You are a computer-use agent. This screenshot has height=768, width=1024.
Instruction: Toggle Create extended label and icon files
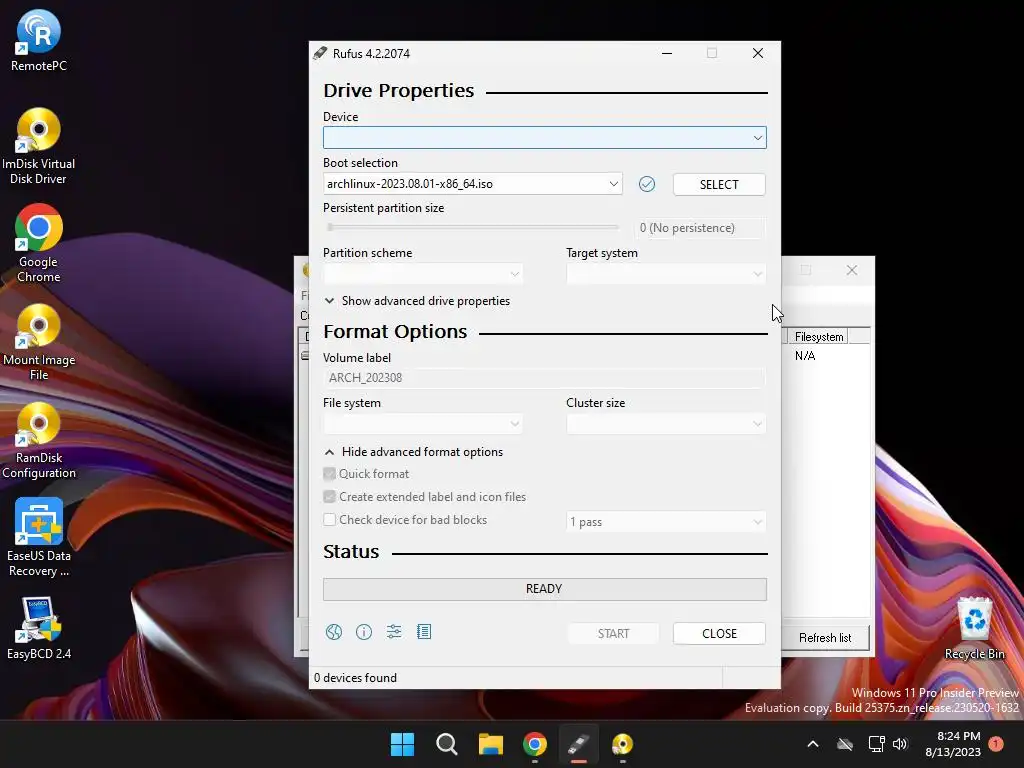(x=330, y=496)
